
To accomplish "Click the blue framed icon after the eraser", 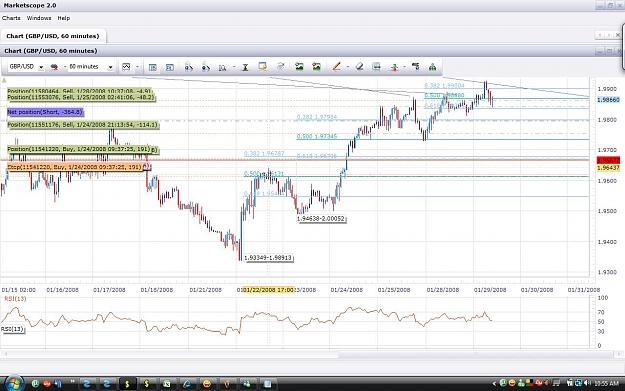I will (376, 67).
